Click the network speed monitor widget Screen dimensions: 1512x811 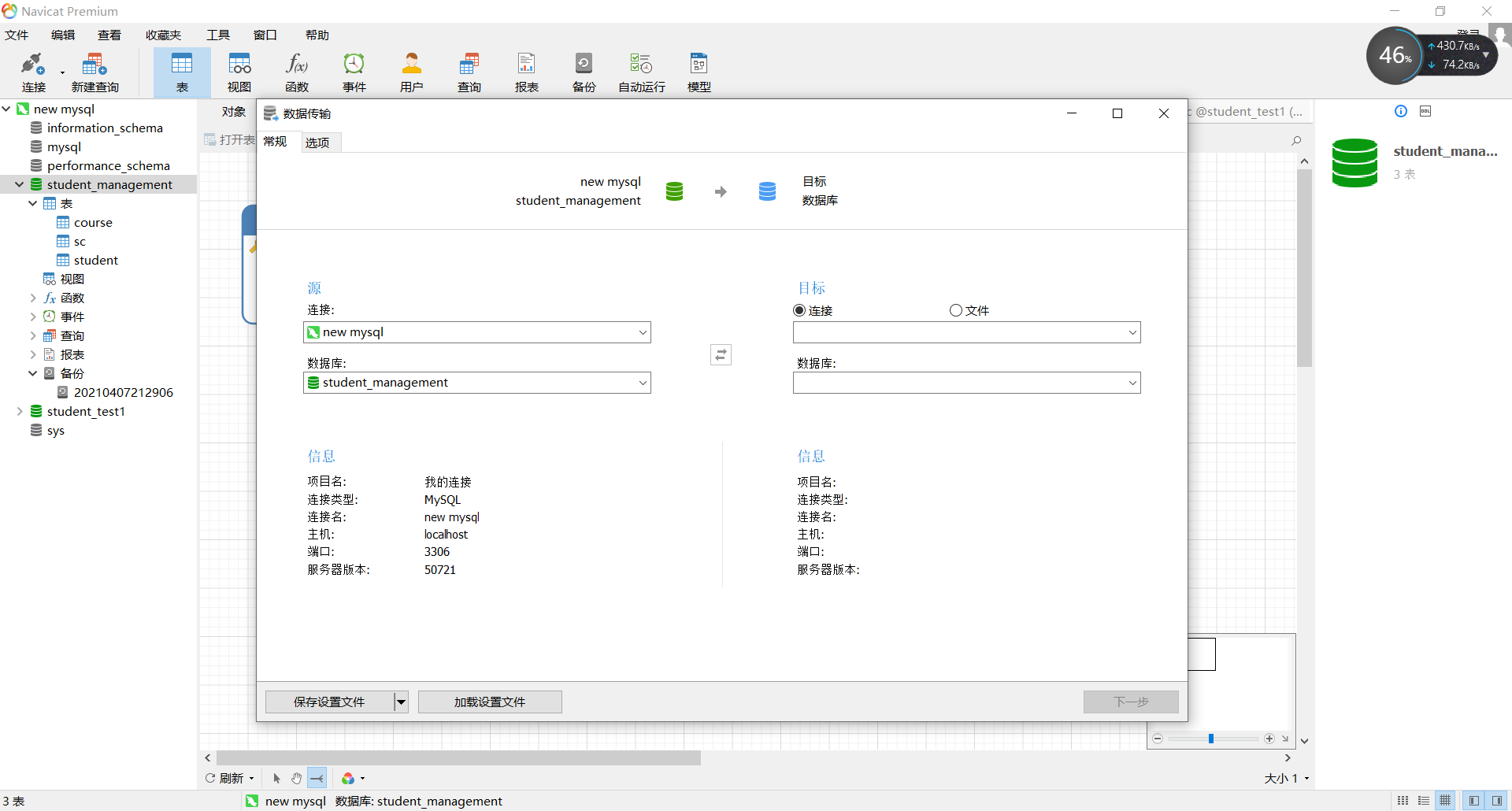tap(1432, 55)
